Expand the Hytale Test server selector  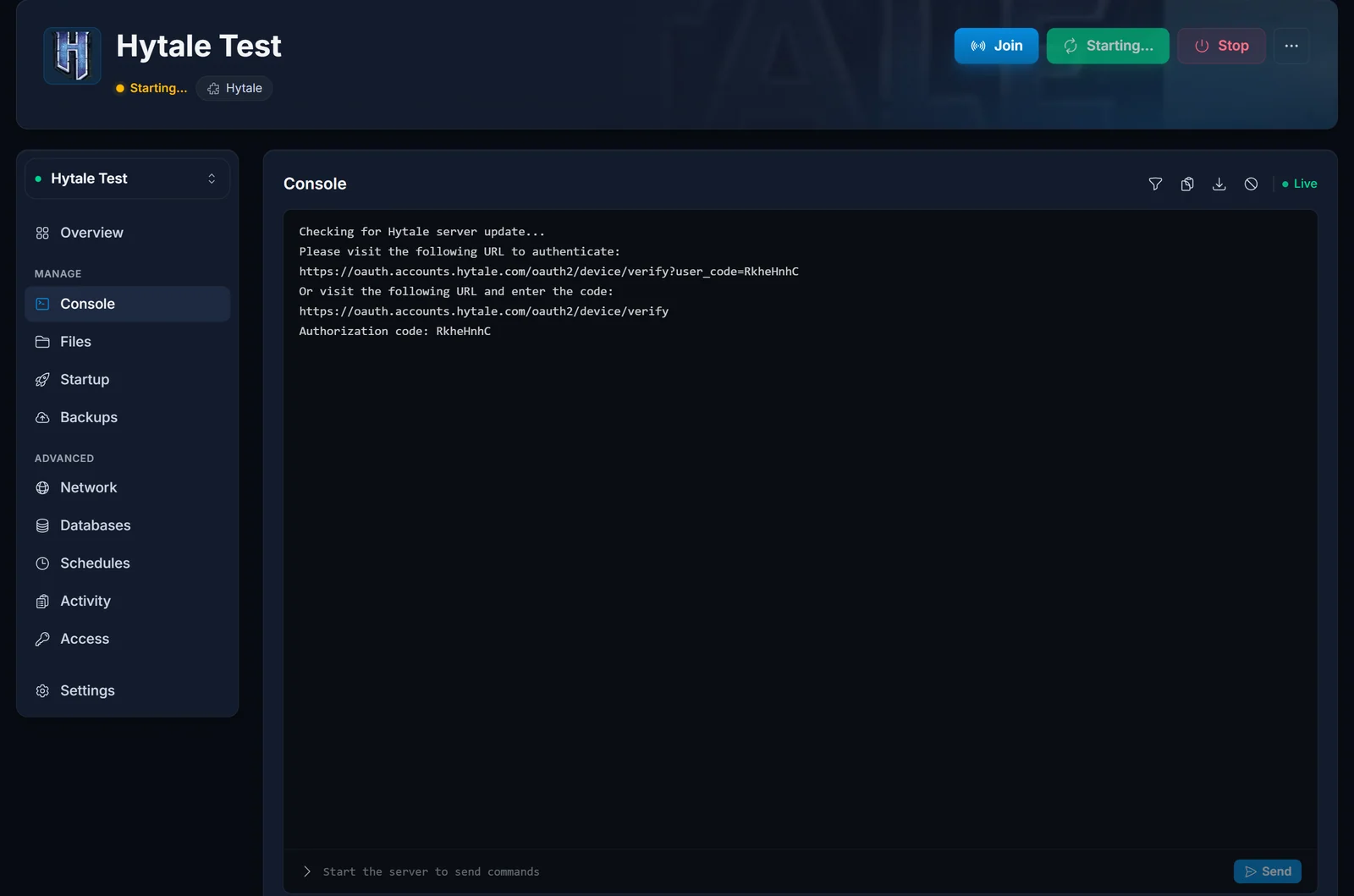tap(128, 179)
